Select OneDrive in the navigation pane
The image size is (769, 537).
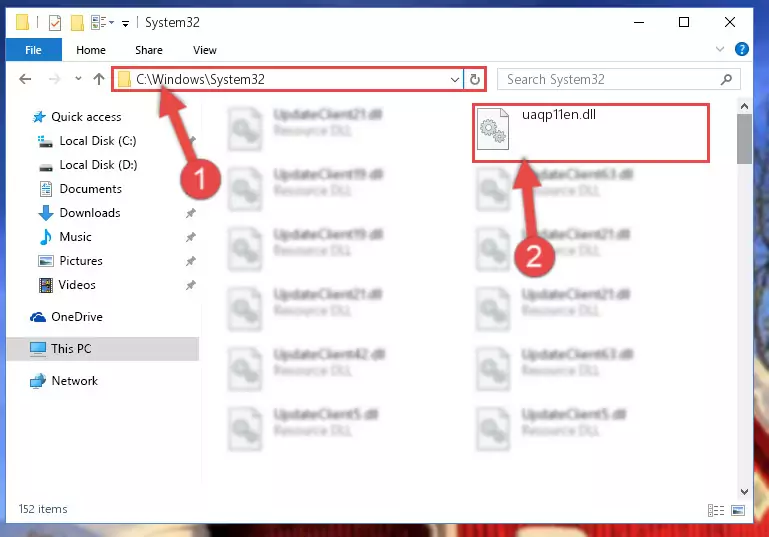click(x=77, y=317)
